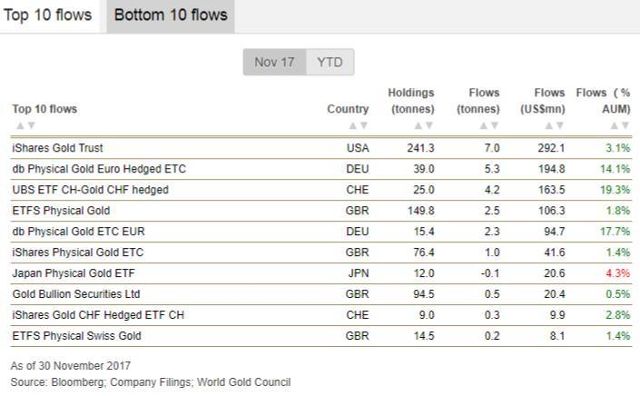The image size is (640, 396).
Task: Switch to the YTD period toggle
Action: pyautogui.click(x=330, y=62)
